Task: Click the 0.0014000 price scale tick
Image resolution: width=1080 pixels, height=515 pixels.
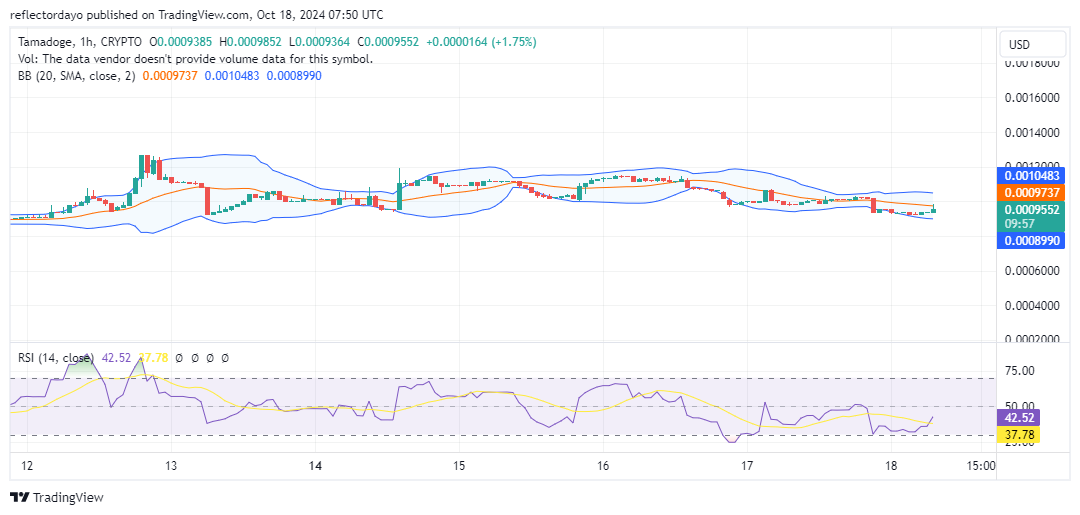Action: click(x=1030, y=132)
